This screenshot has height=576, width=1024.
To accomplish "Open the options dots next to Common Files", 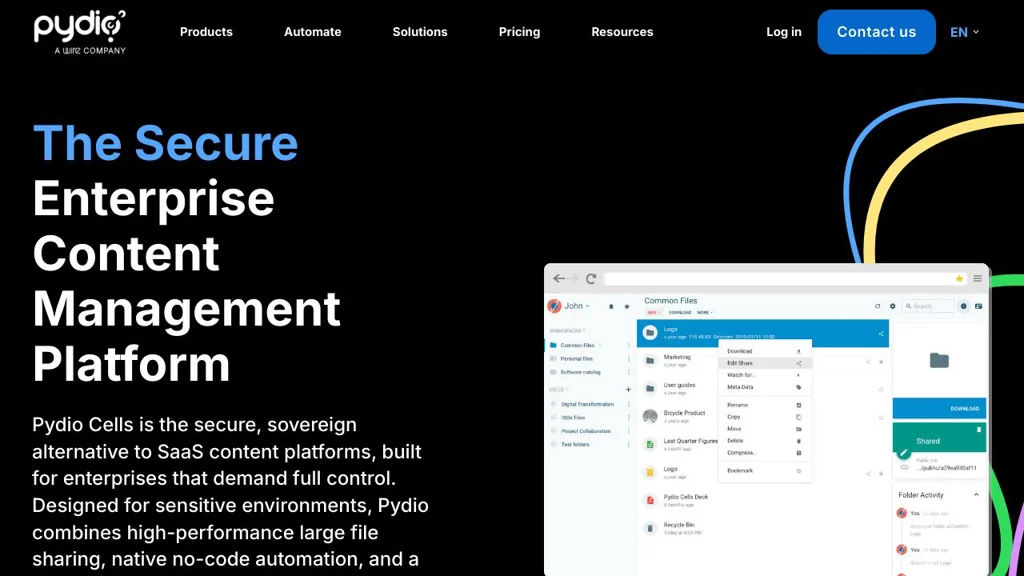I will click(x=629, y=345).
